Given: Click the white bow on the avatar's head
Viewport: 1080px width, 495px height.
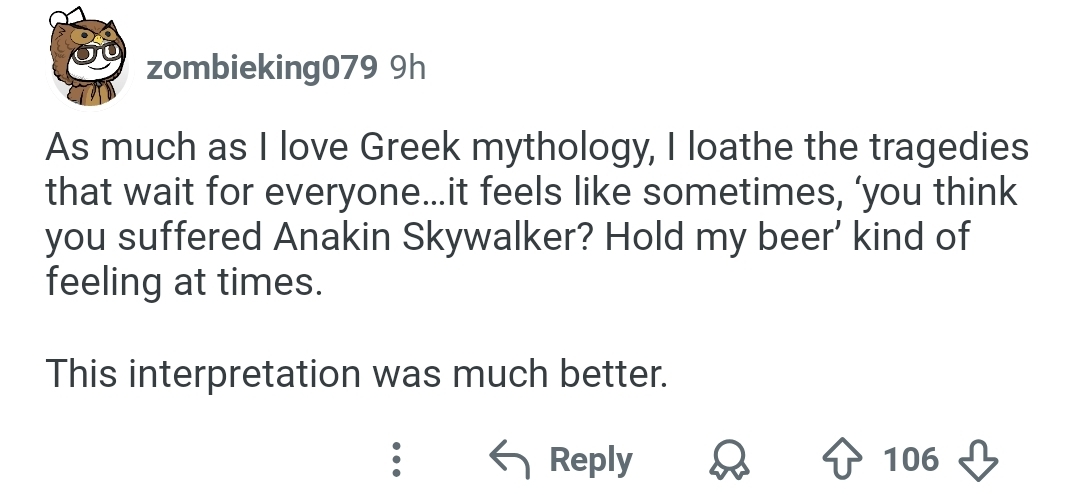Looking at the screenshot, I should 68,17.
